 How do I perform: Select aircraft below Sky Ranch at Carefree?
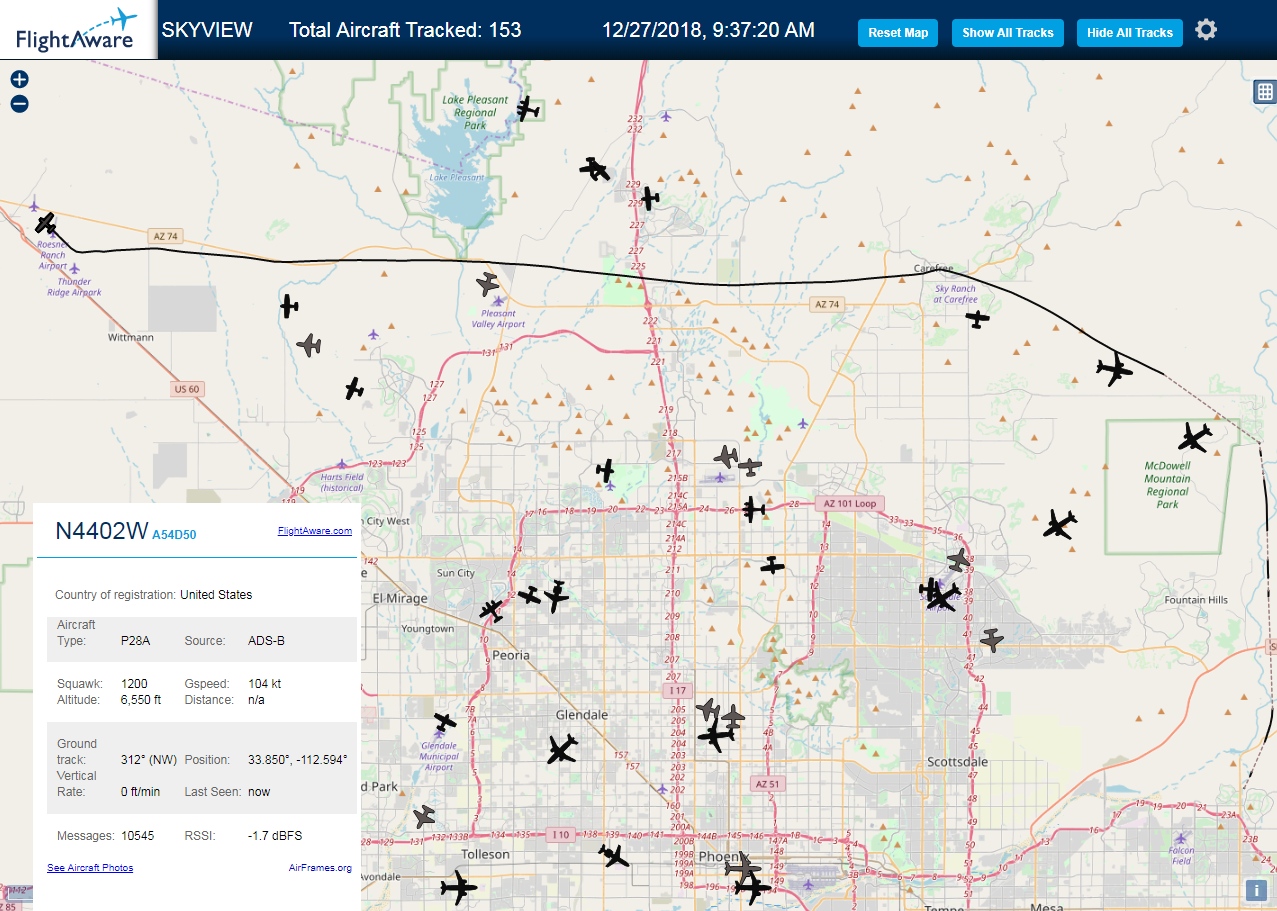(977, 319)
